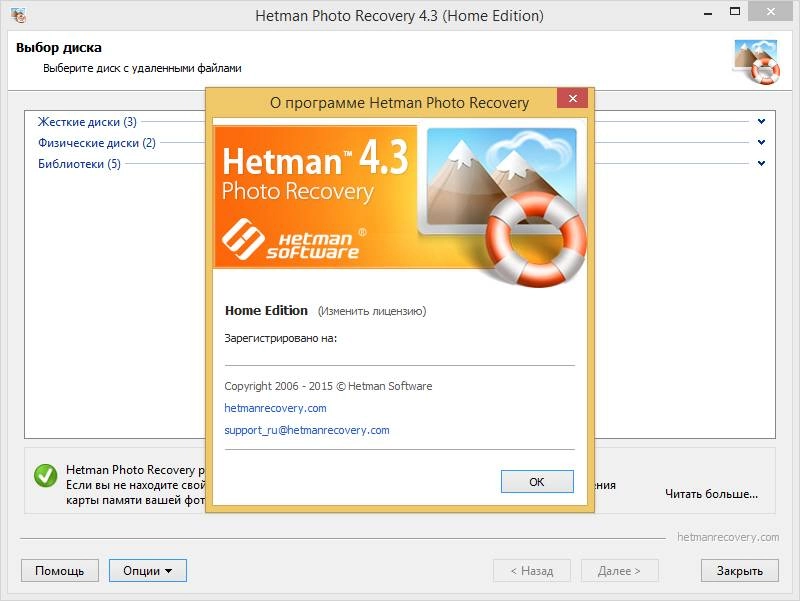
Task: Open the hetmanrecovery.com link in About dialog
Action: click(x=275, y=408)
